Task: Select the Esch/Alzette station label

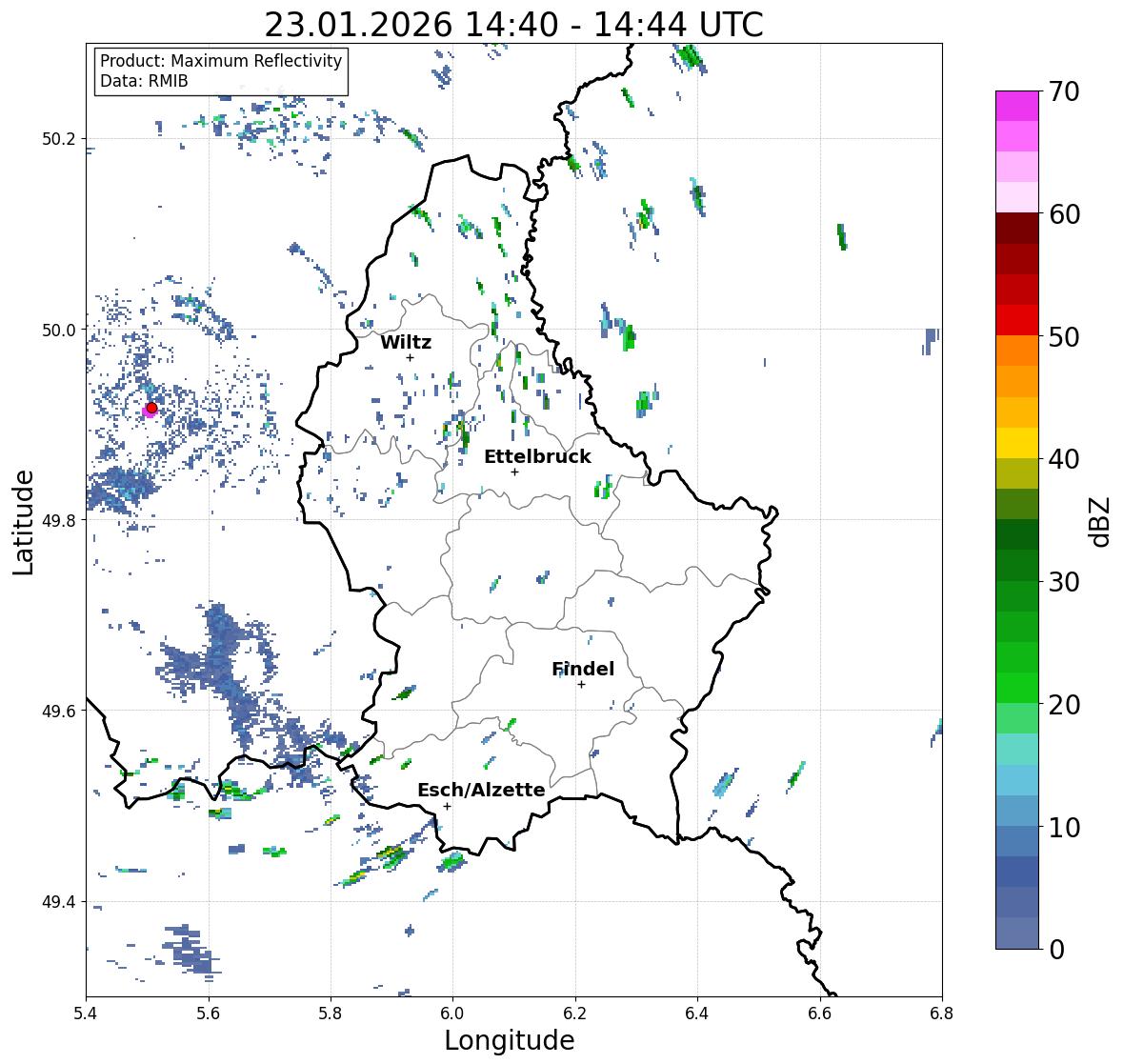Action: click(x=481, y=790)
